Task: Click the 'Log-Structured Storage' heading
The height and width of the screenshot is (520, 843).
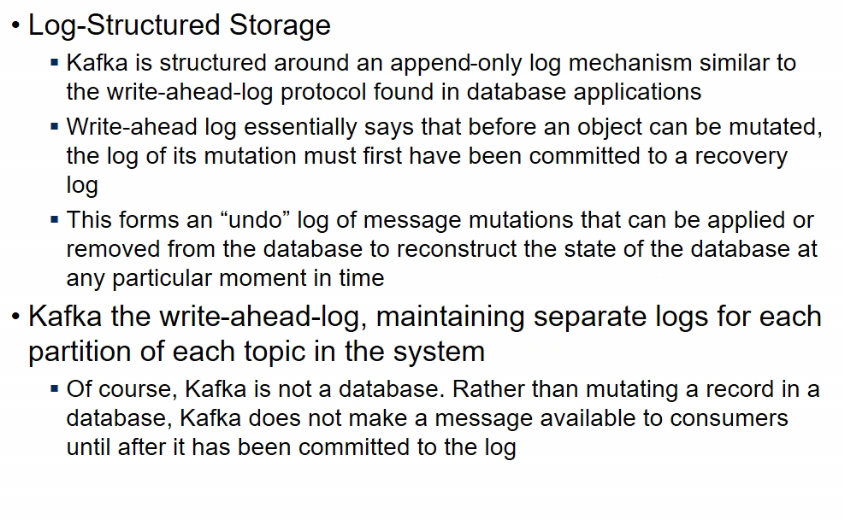Action: 179,25
